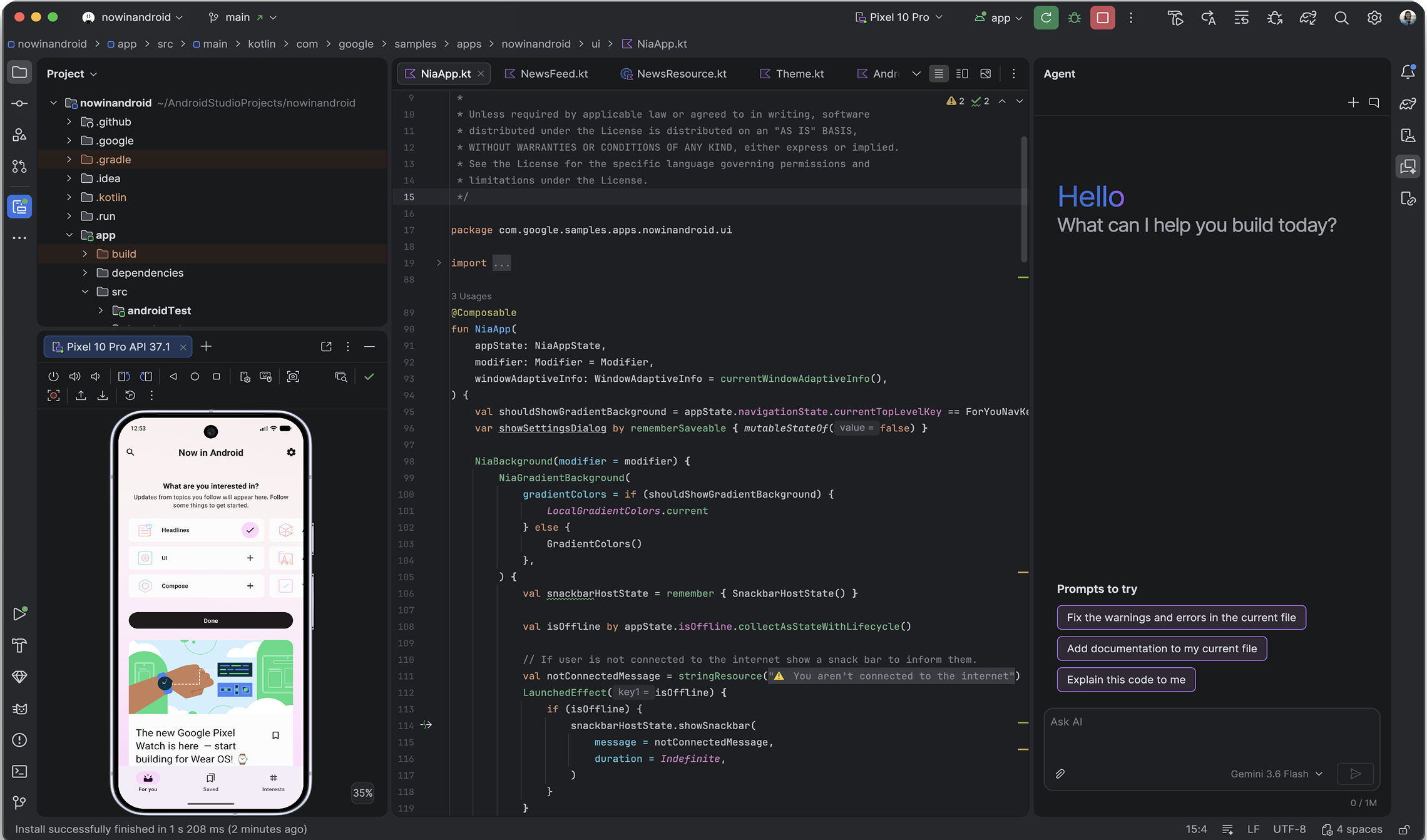
Task: Open the Build hammer tool window
Action: click(19, 645)
